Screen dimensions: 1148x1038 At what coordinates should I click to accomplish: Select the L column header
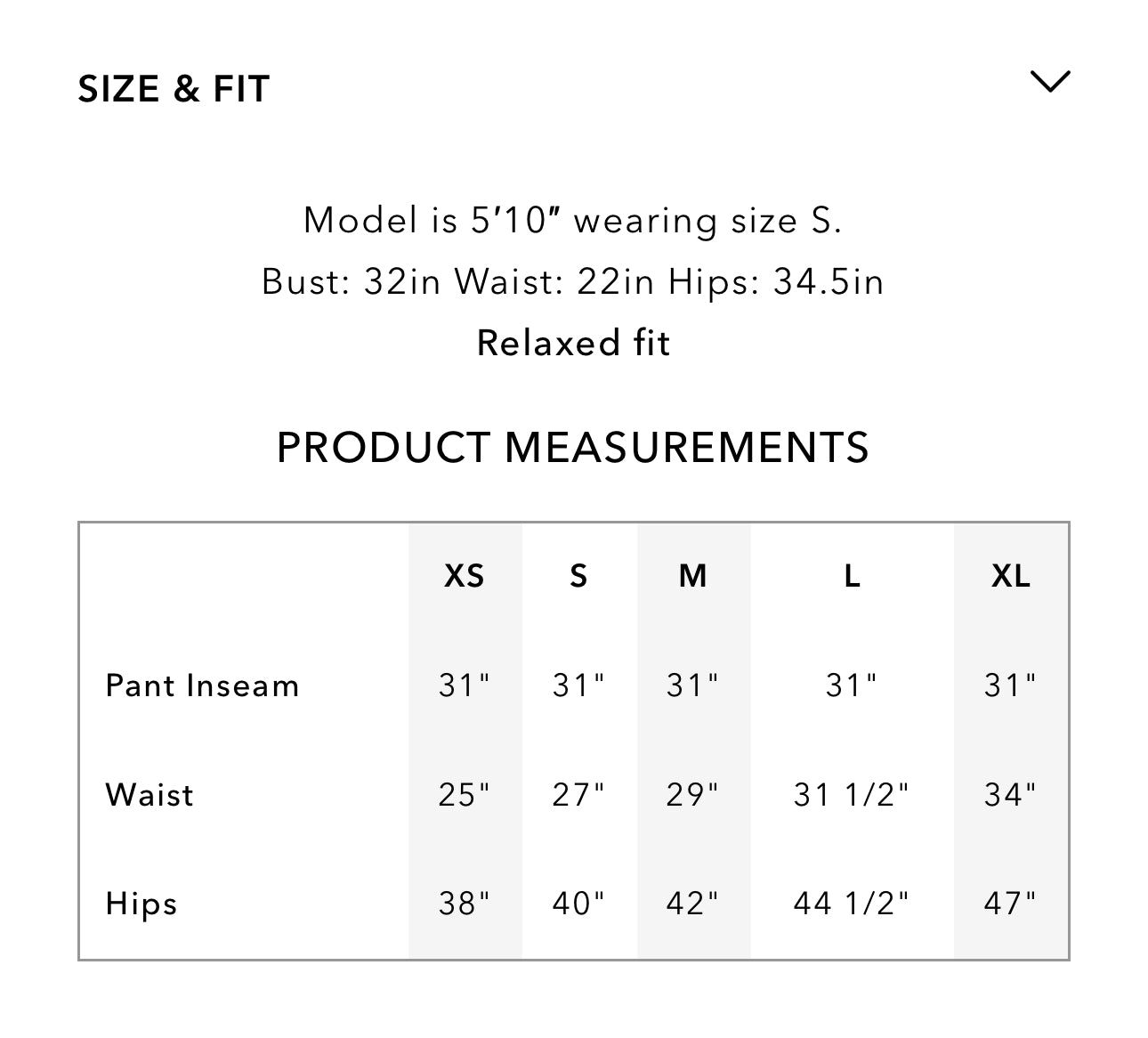(852, 576)
